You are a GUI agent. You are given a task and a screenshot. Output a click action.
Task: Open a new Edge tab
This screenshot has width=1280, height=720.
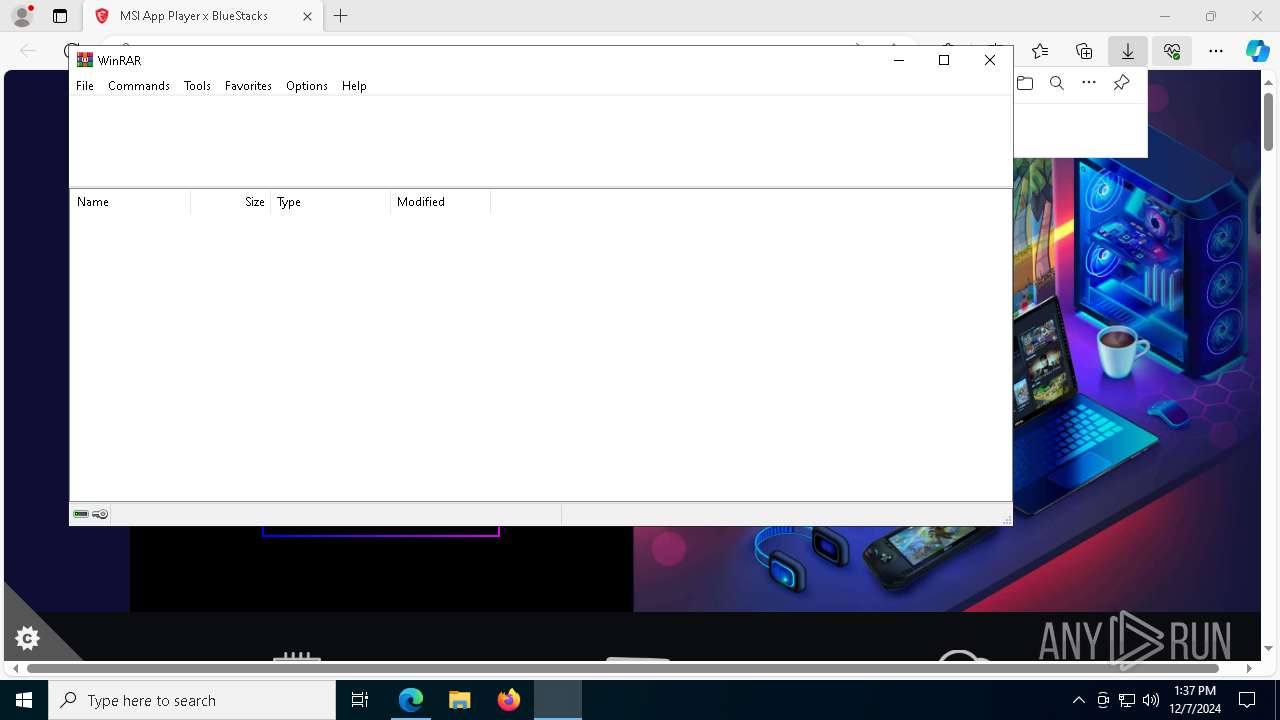point(341,16)
